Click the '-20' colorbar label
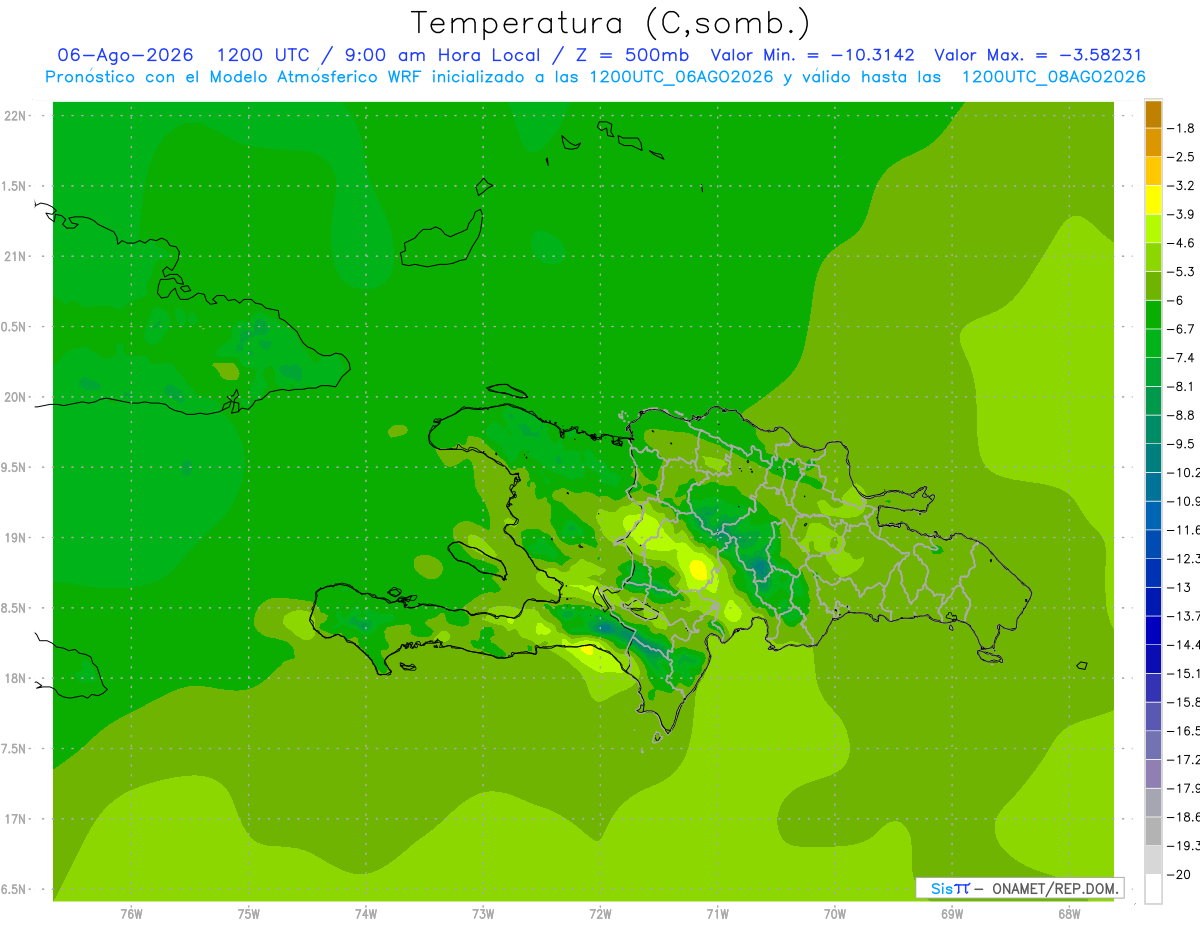The width and height of the screenshot is (1200, 927). [1179, 874]
